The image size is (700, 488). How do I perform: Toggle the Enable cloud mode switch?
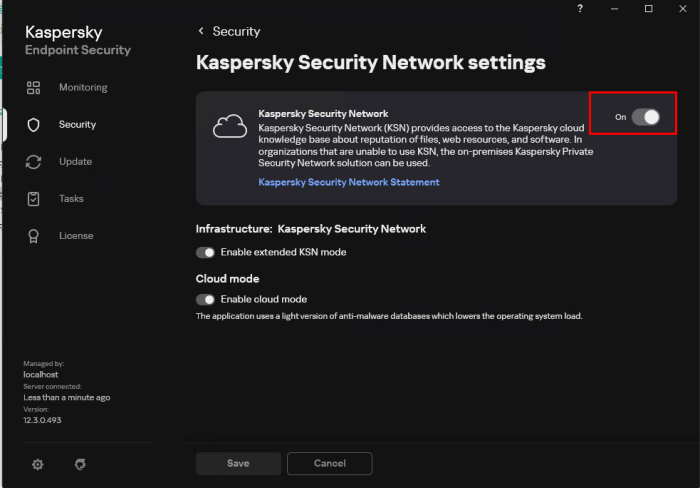point(206,299)
